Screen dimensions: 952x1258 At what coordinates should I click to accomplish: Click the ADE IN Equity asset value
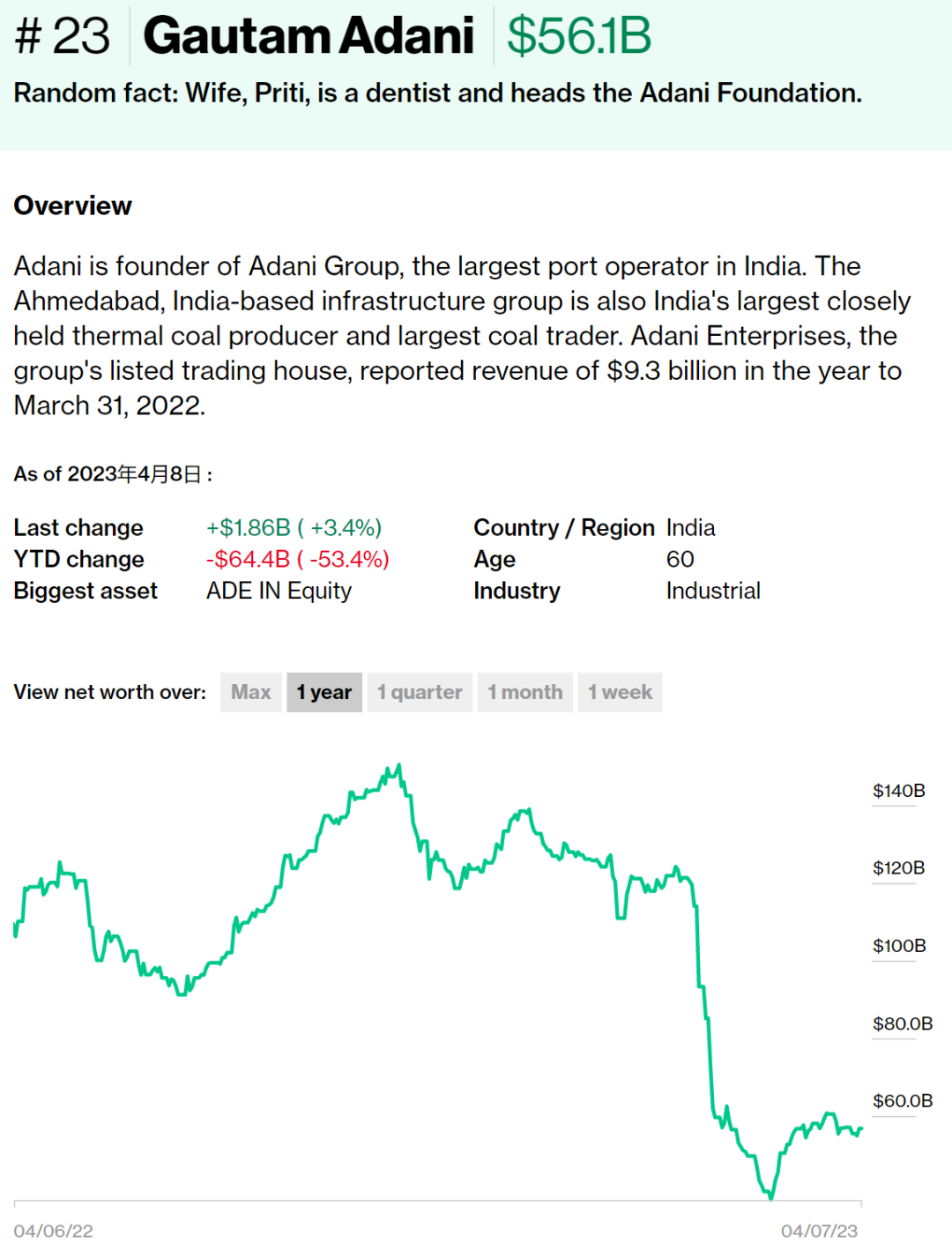[x=279, y=592]
